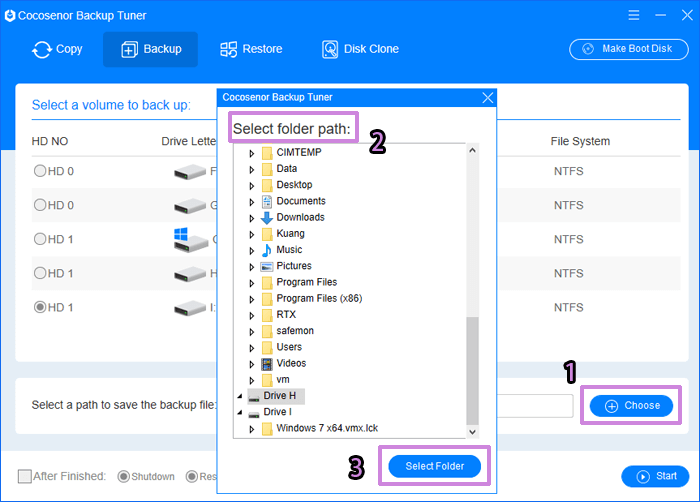
Task: Close the Select folder path dialog
Action: (488, 97)
